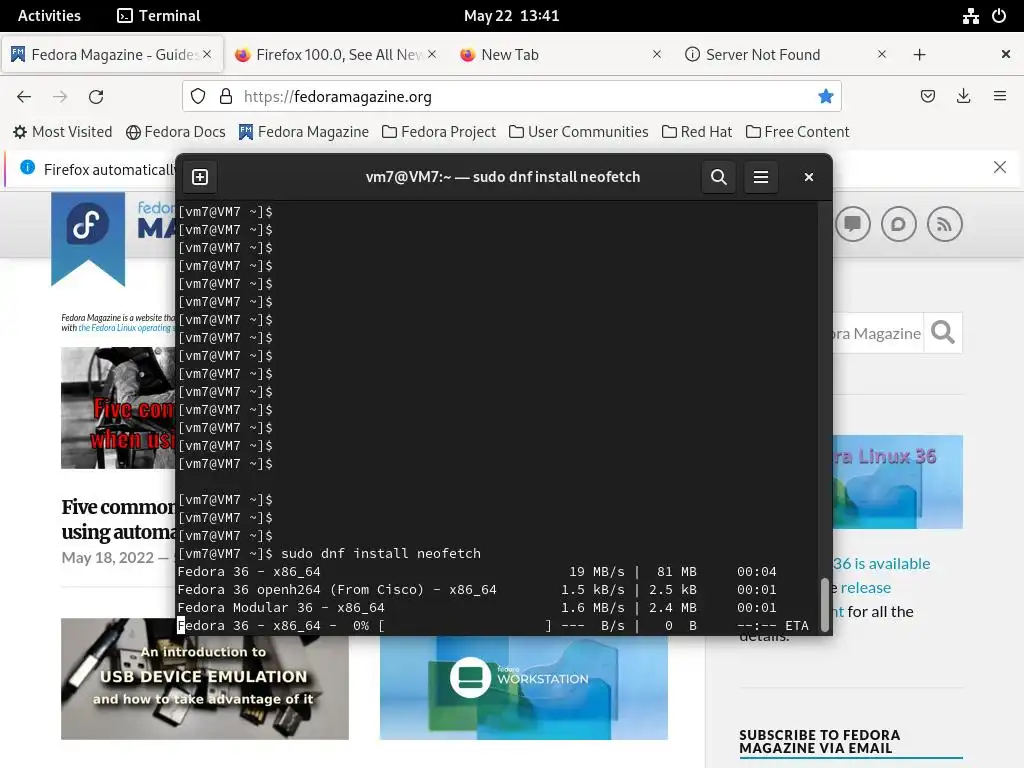The height and width of the screenshot is (768, 1024).
Task: Open a new terminal tab with the plus icon
Action: (x=200, y=177)
